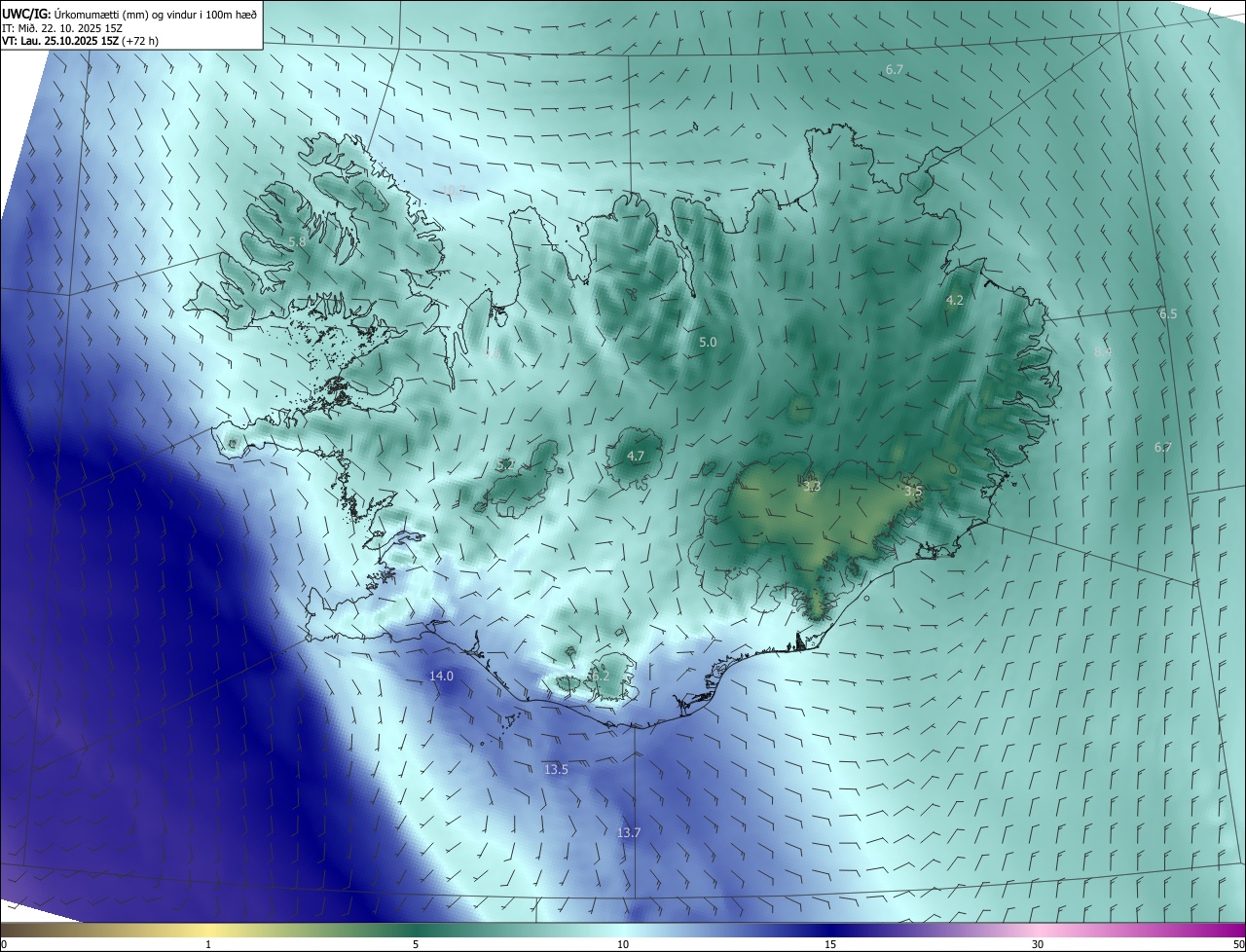1246x952 pixels.
Task: Click the colorbar tick label '1'
Action: pos(208,944)
